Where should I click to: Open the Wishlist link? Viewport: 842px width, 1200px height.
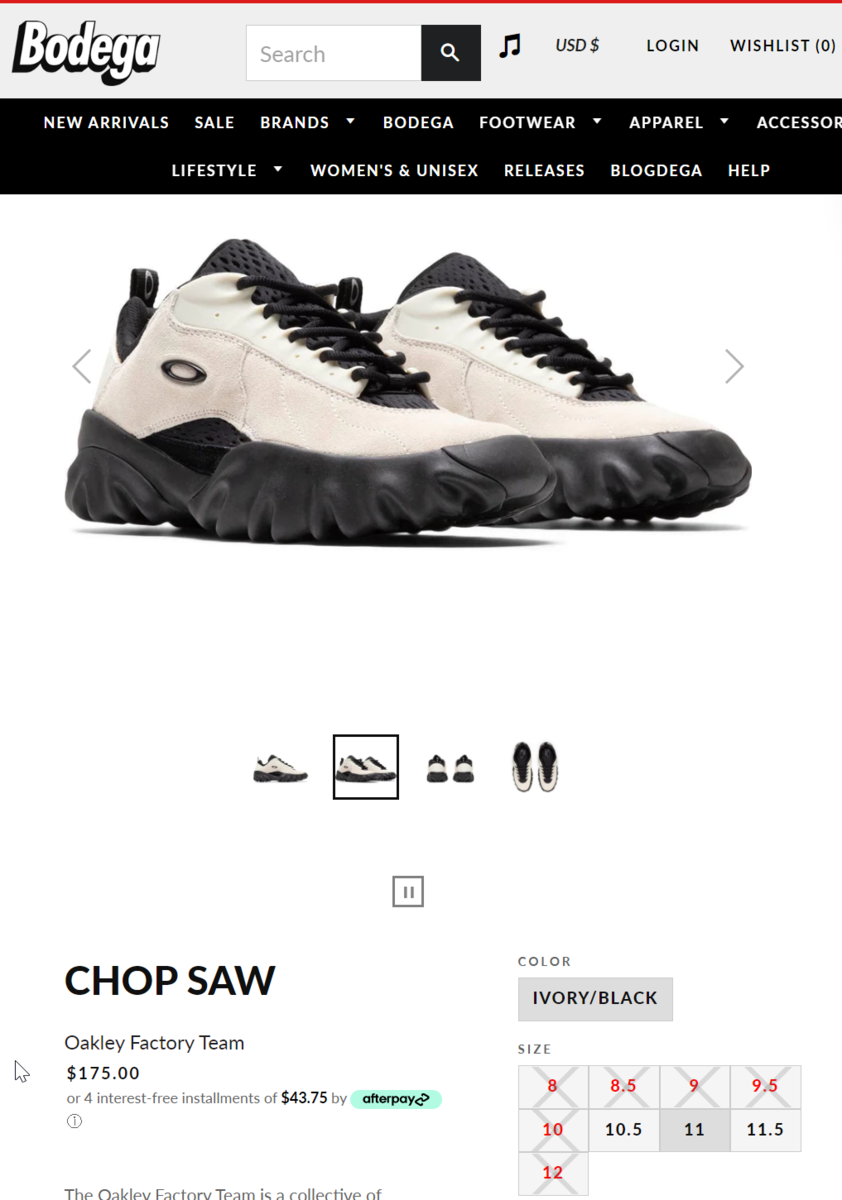pos(783,46)
